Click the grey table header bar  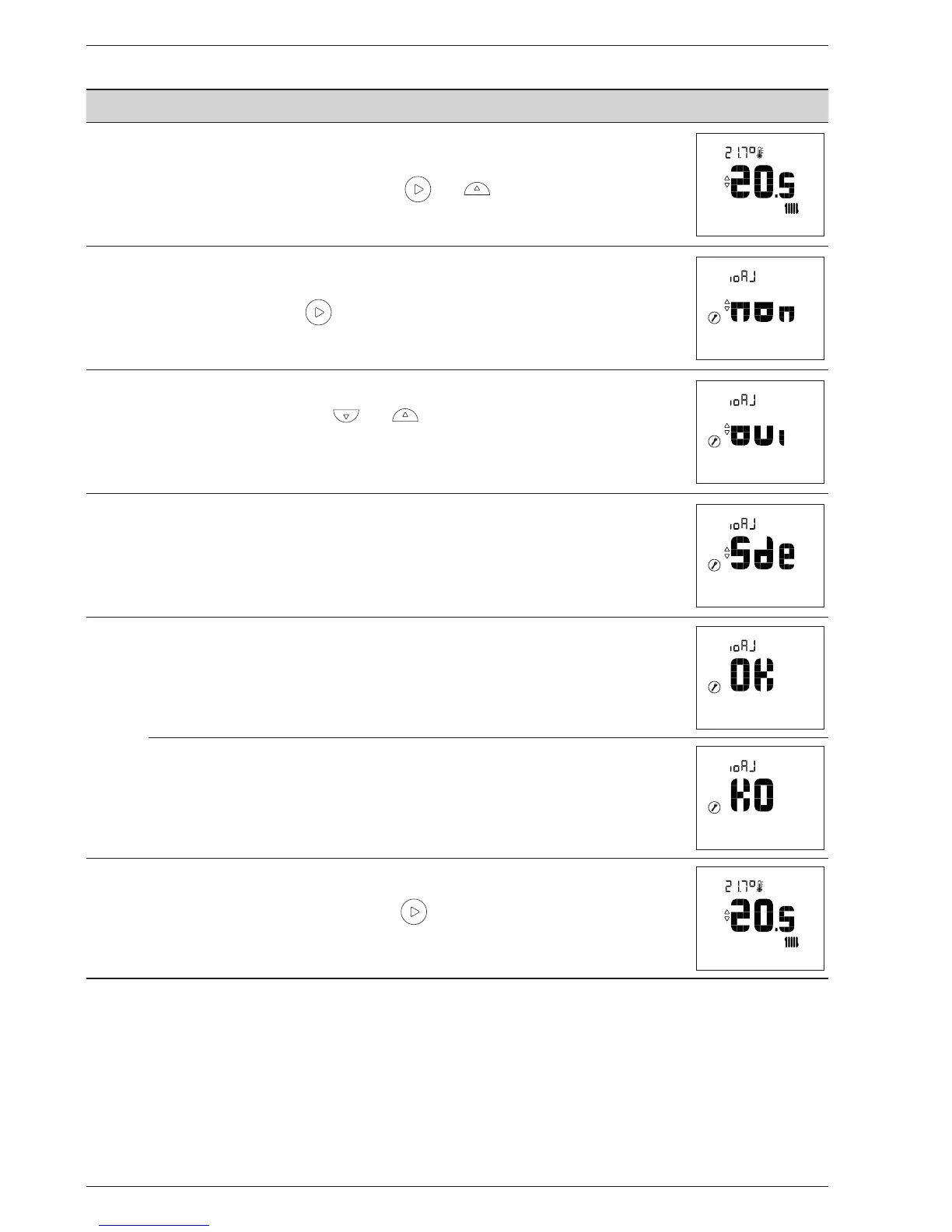coord(457,106)
